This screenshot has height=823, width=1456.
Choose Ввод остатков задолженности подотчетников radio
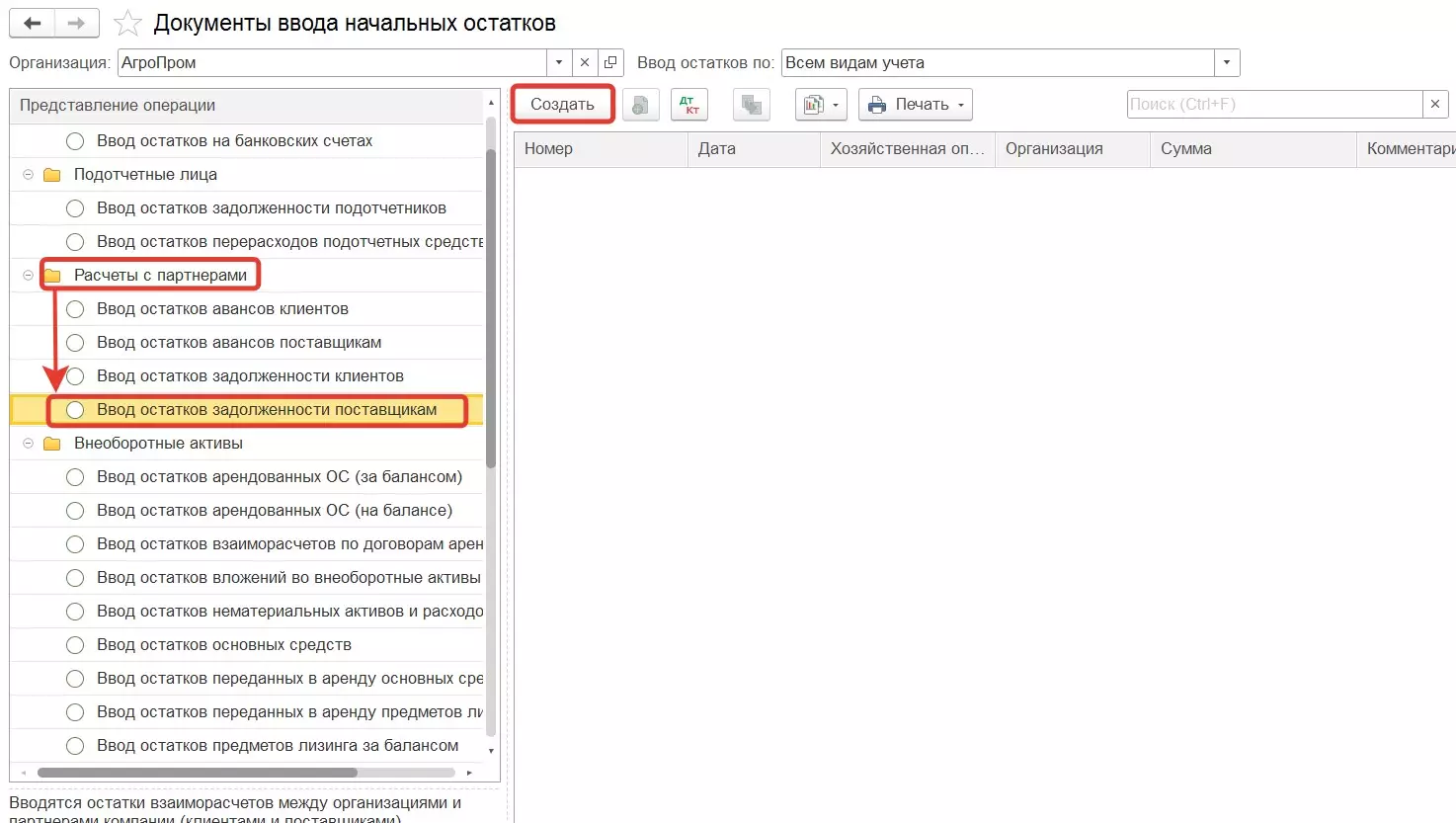(x=75, y=208)
